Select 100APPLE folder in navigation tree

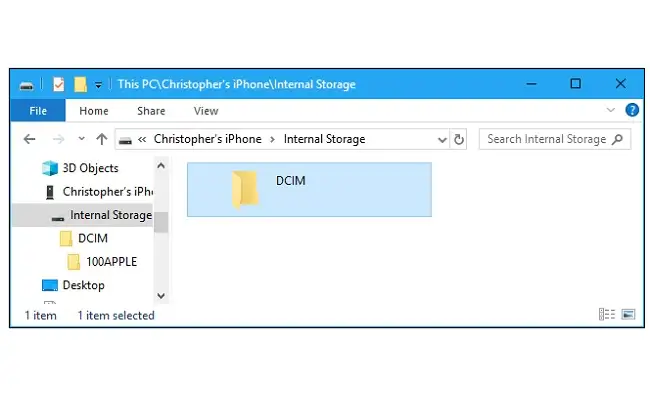111,261
